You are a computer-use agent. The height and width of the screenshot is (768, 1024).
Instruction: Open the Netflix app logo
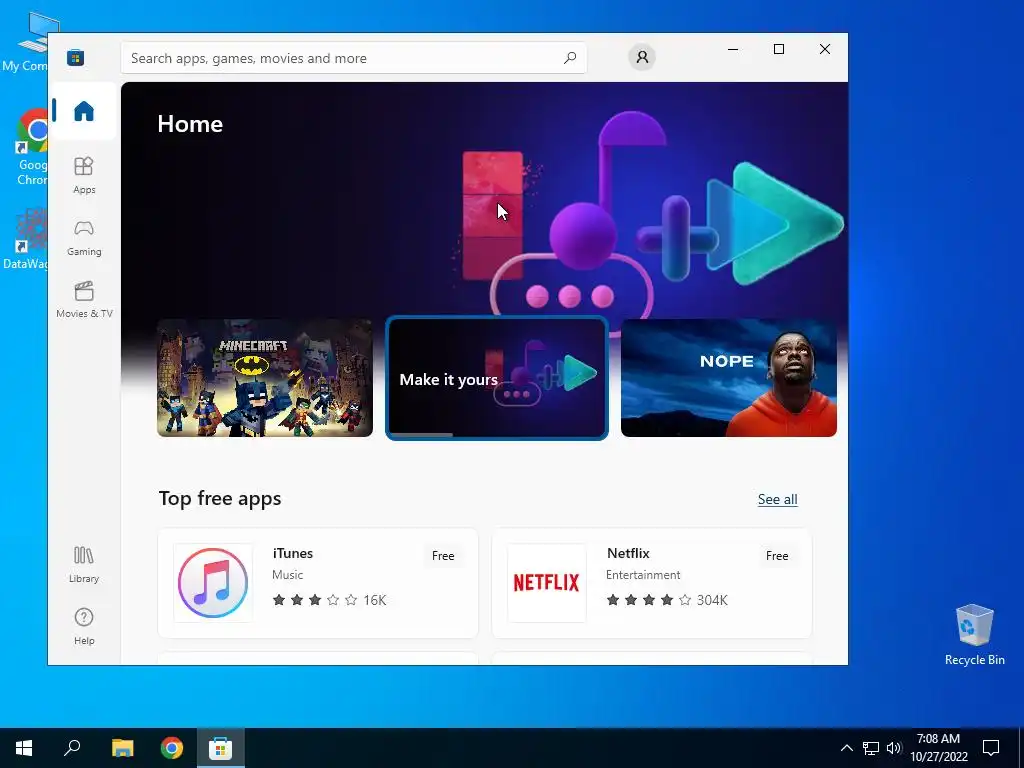pos(547,583)
